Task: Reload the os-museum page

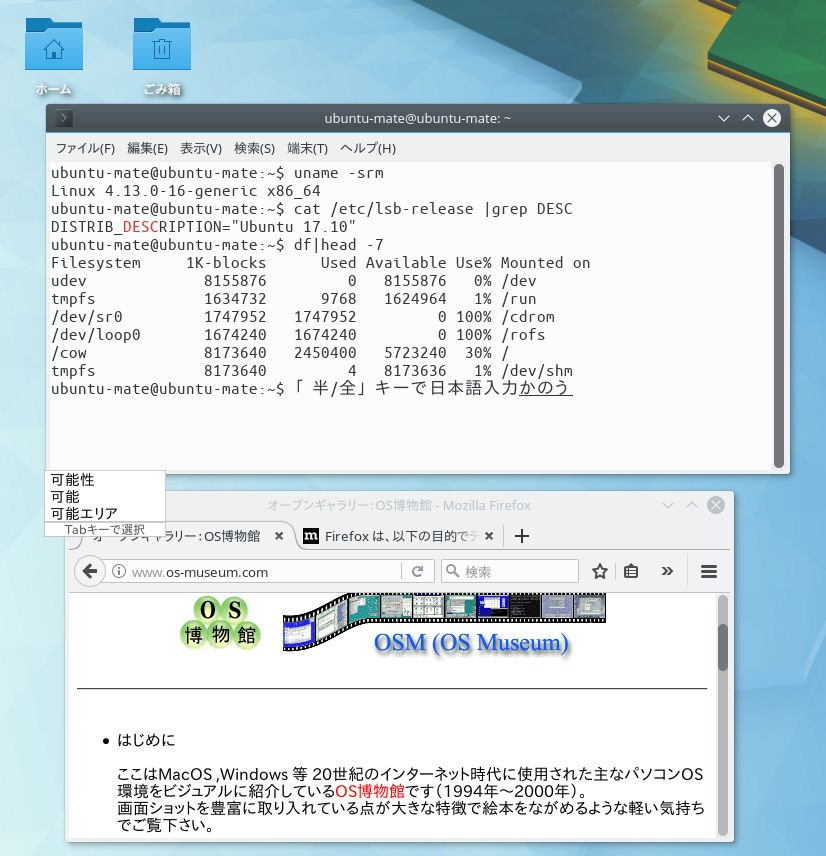Action: 418,572
